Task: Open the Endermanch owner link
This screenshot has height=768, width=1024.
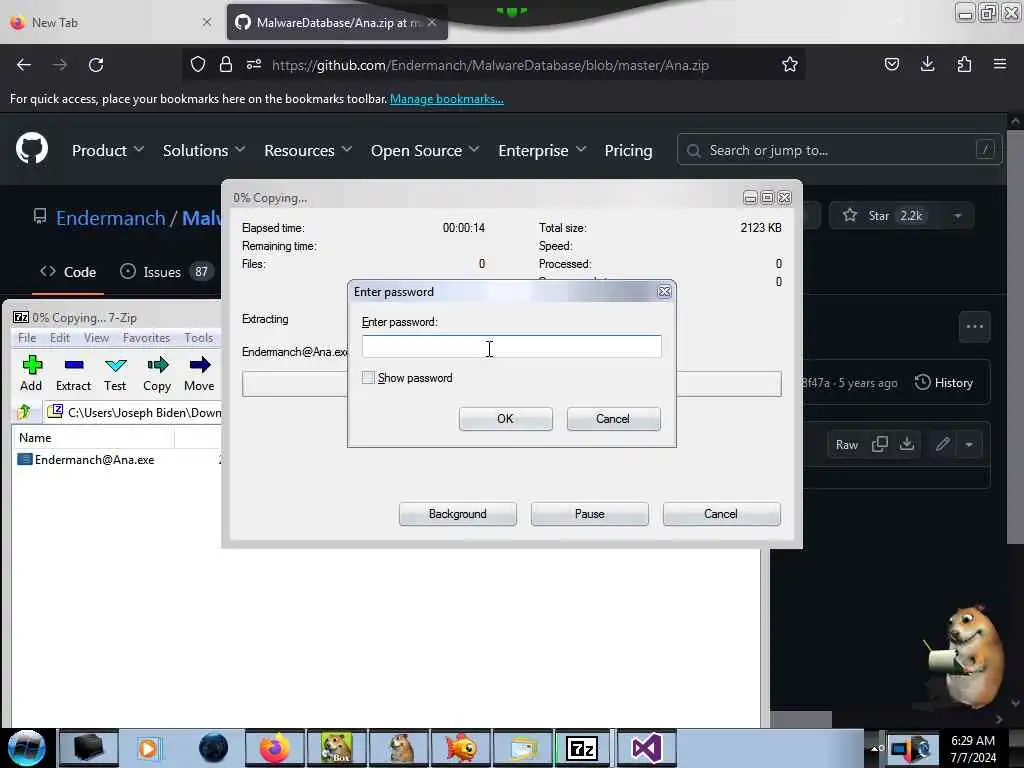Action: (x=110, y=217)
